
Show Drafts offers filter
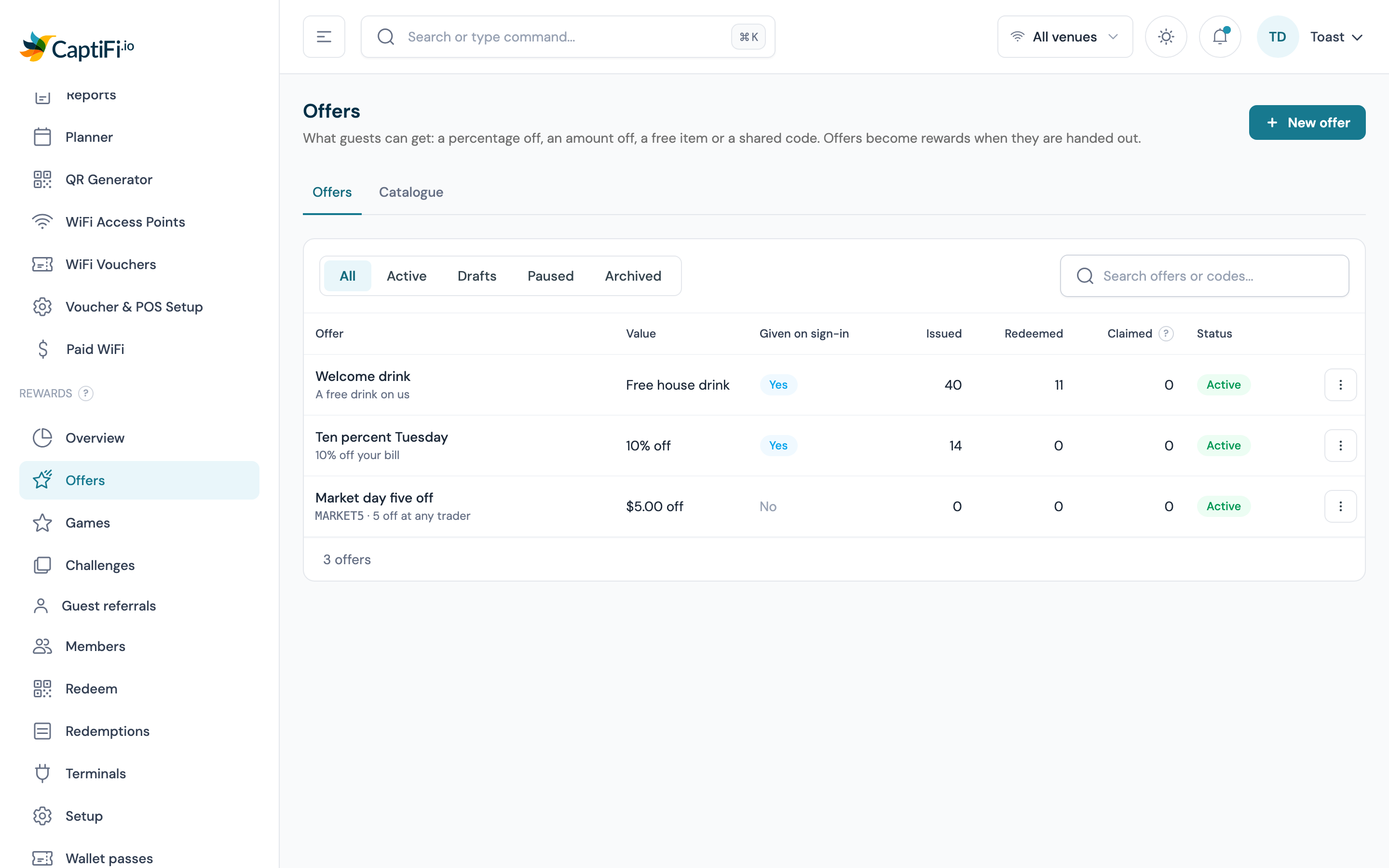point(477,275)
